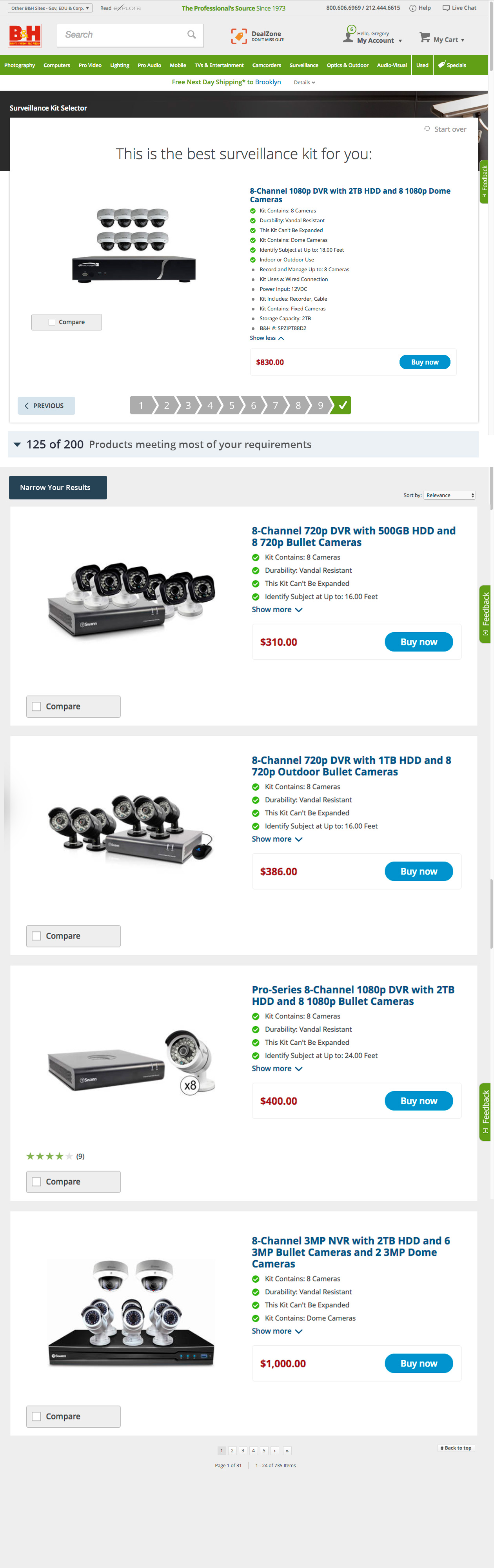Open the DealZone tag icon

pyautogui.click(x=239, y=36)
